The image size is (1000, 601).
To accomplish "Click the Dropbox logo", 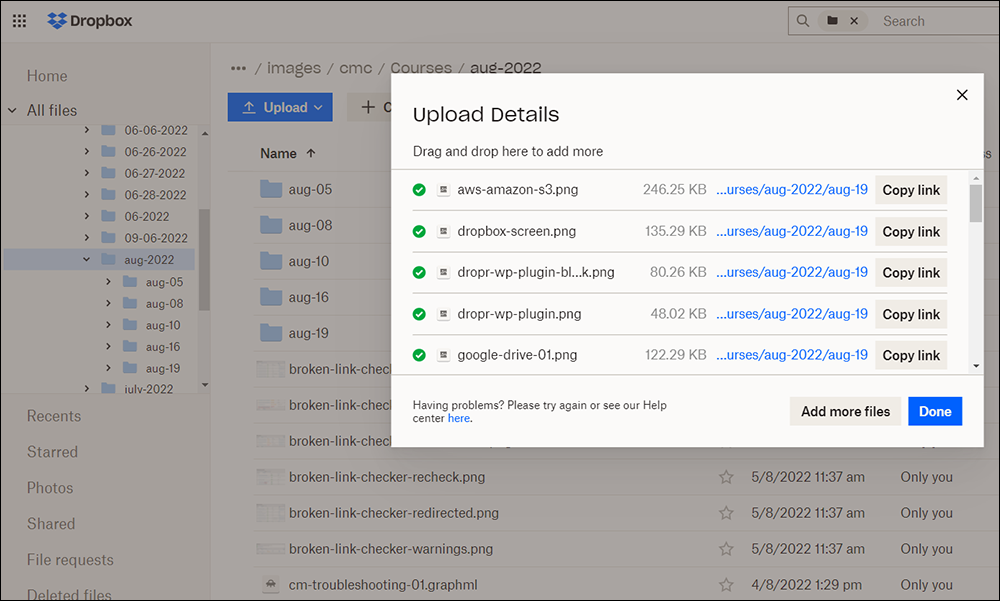I will 90,21.
